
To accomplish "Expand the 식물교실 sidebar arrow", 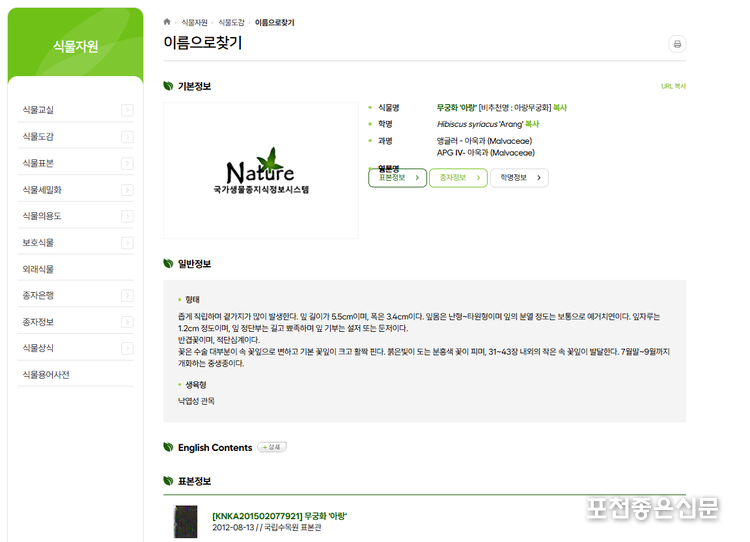I will [x=127, y=109].
